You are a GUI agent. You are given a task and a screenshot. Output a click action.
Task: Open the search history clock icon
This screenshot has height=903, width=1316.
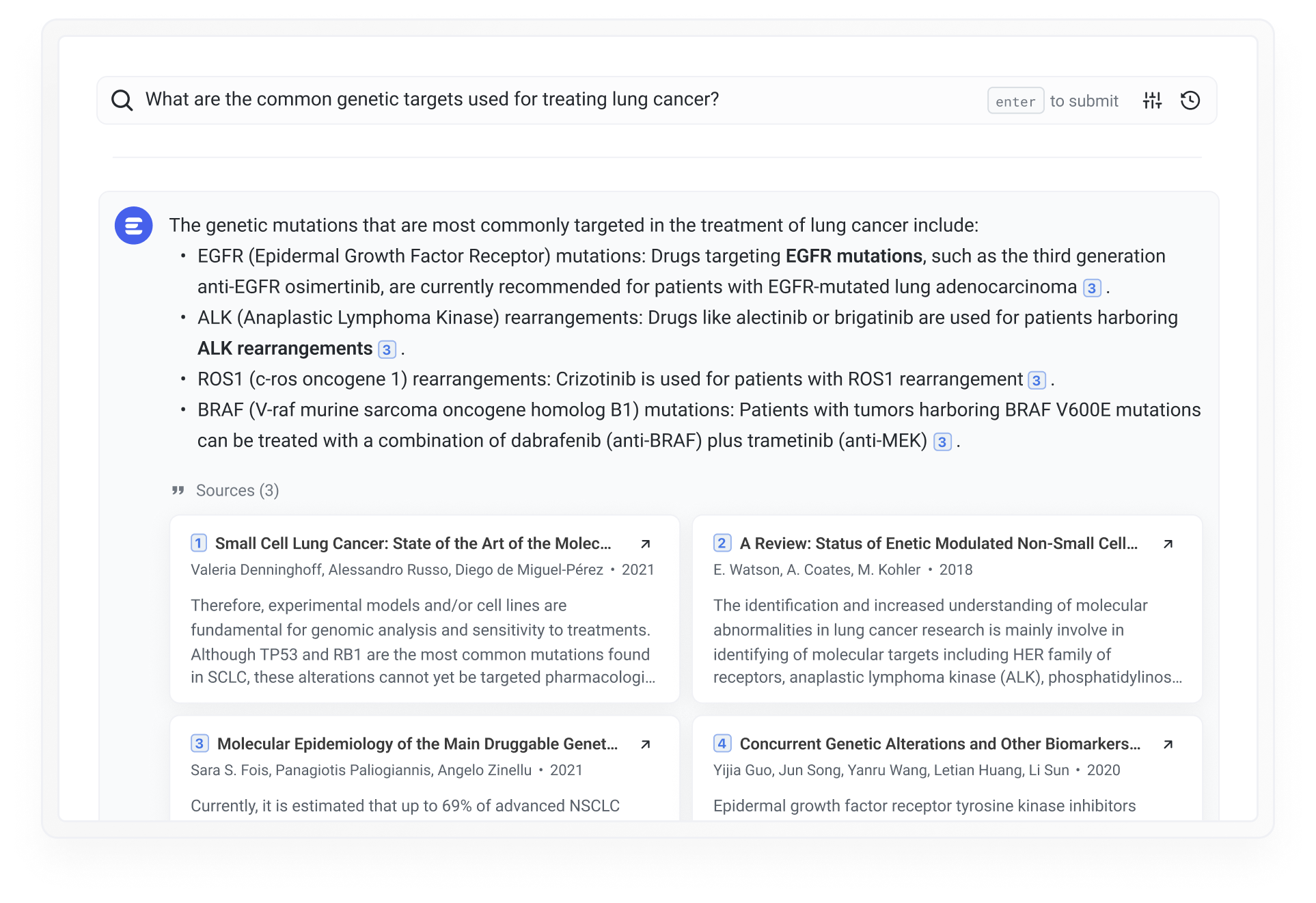(x=1190, y=100)
